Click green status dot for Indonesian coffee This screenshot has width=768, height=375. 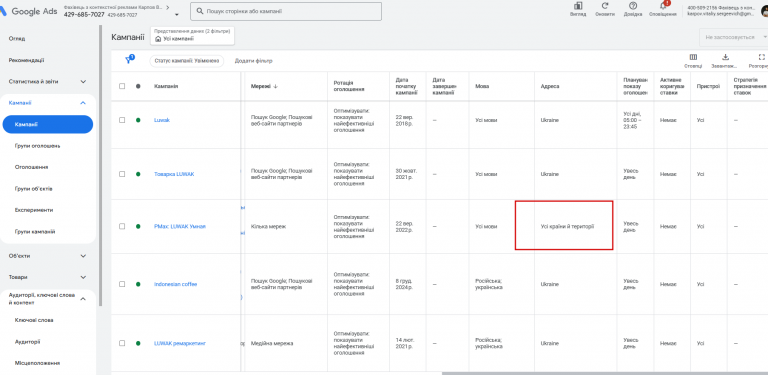138,284
